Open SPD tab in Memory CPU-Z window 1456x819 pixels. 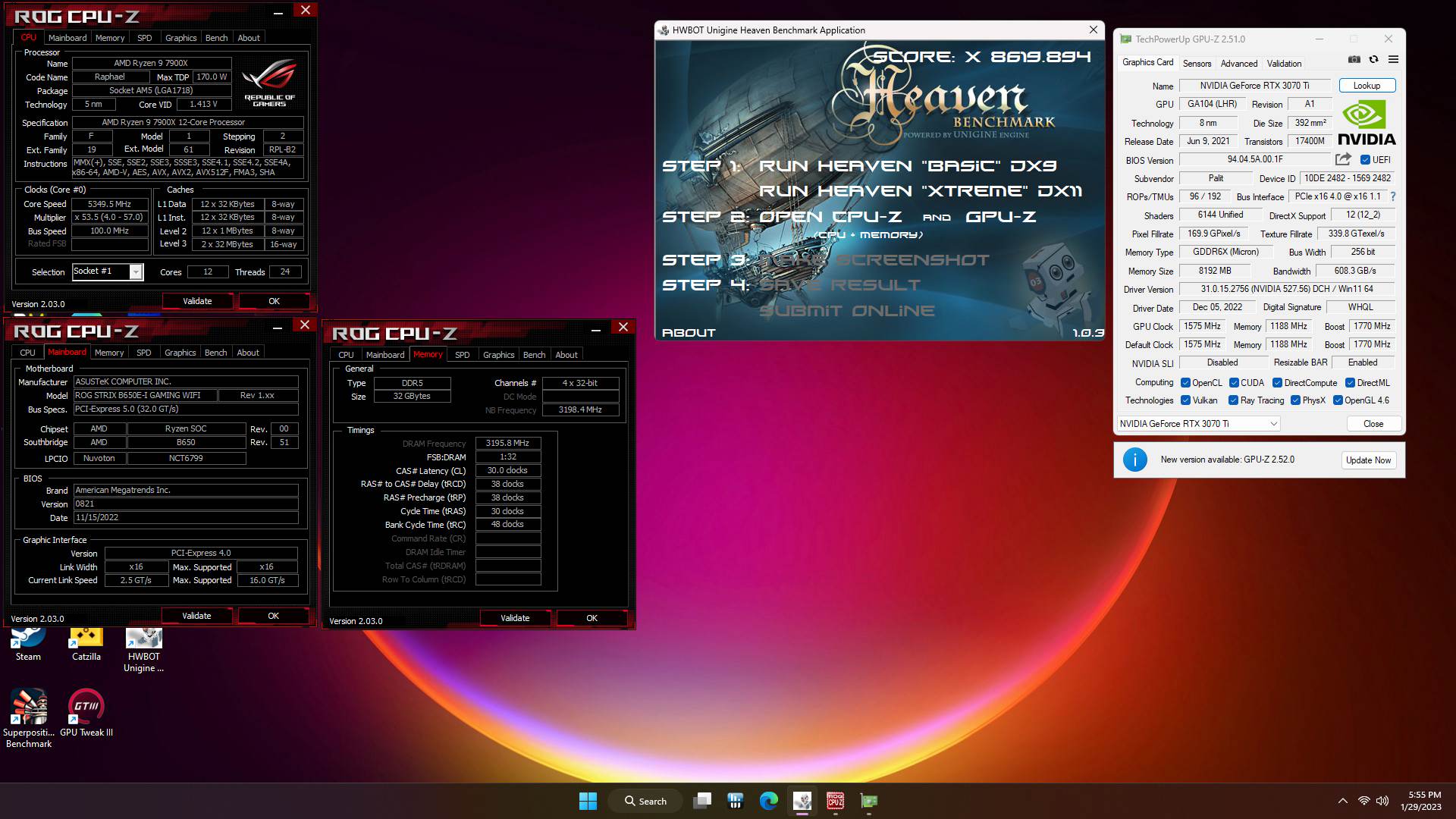point(462,355)
